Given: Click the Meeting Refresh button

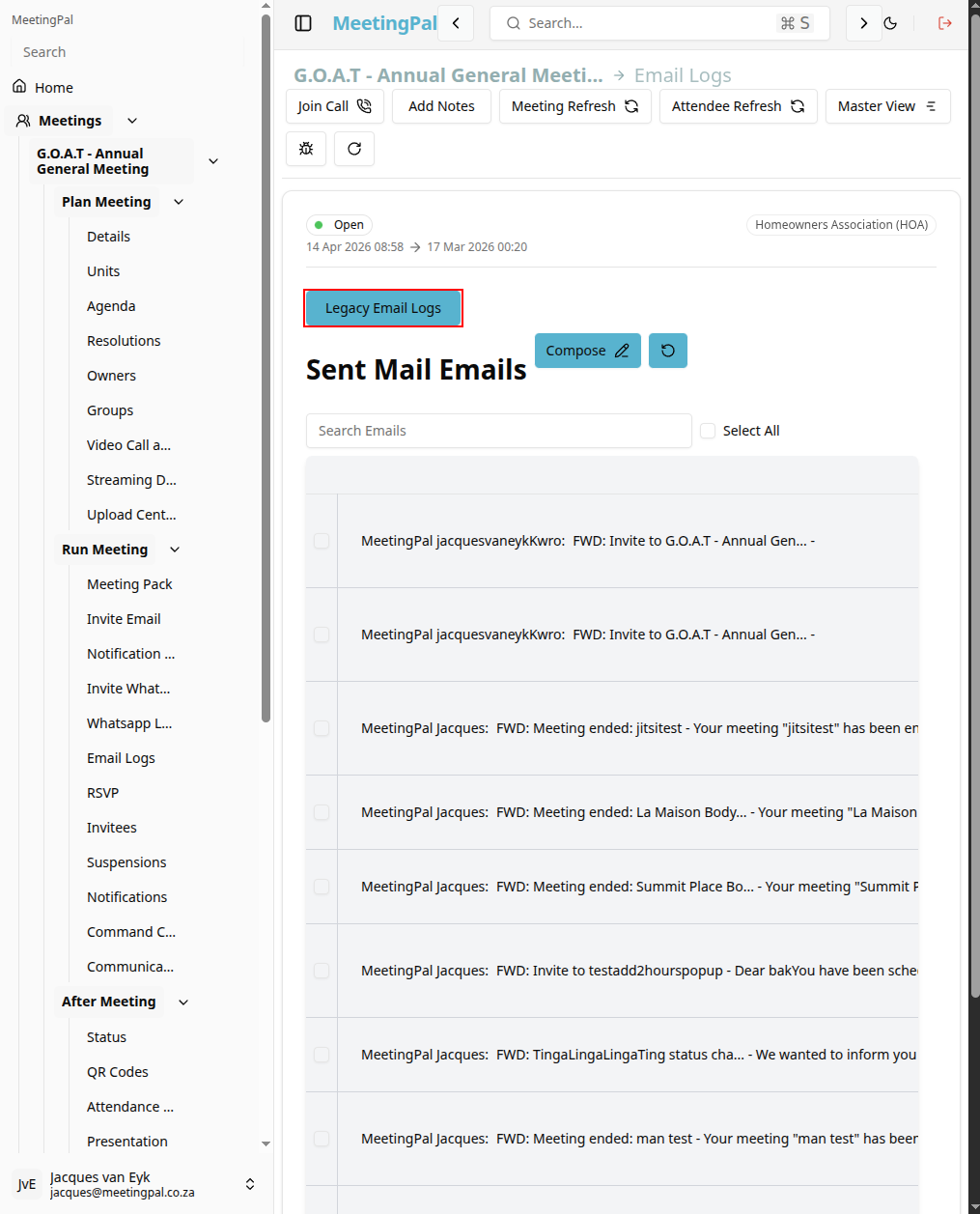Looking at the screenshot, I should click(575, 106).
